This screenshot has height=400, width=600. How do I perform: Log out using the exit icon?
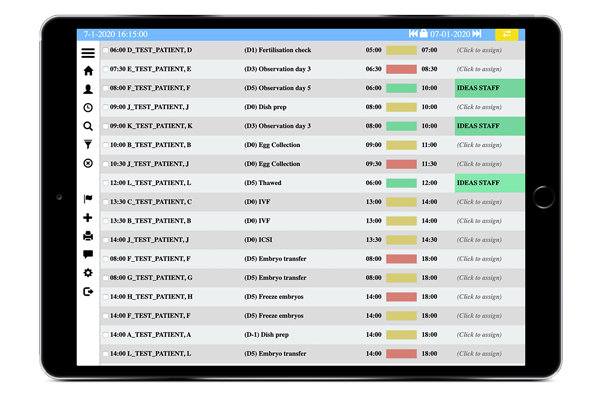[88, 292]
